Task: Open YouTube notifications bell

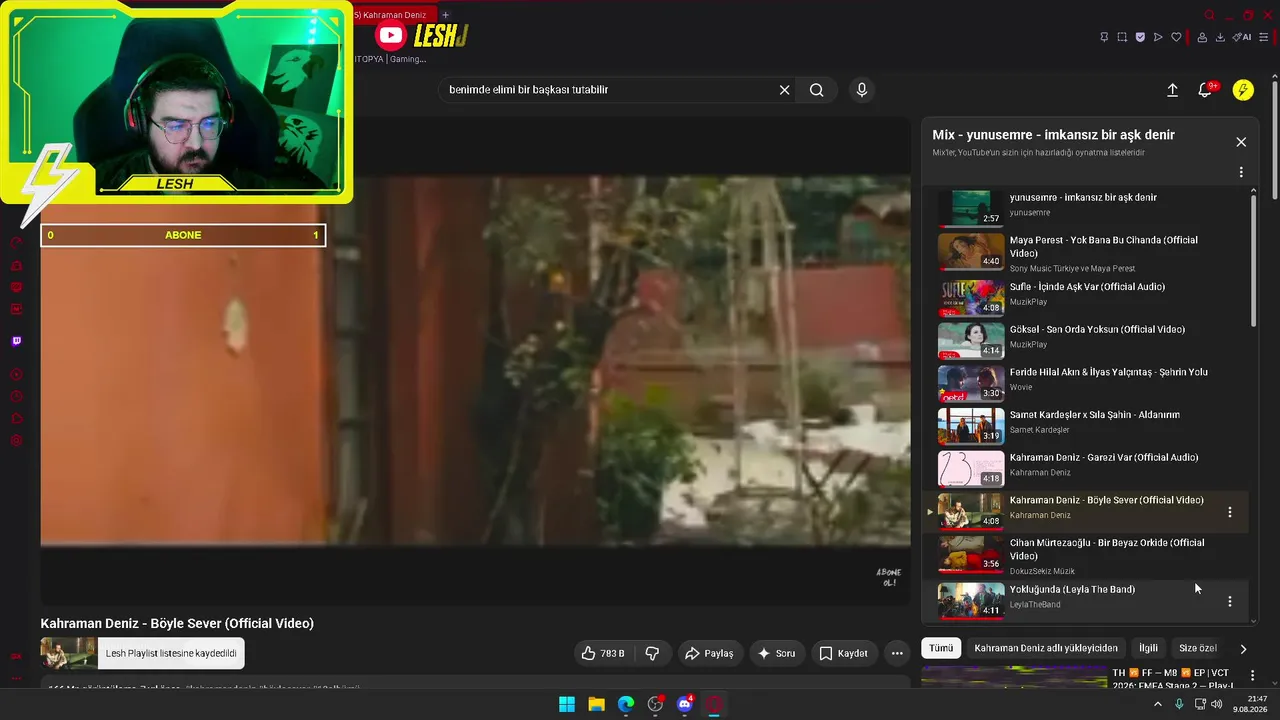Action: [x=1206, y=90]
